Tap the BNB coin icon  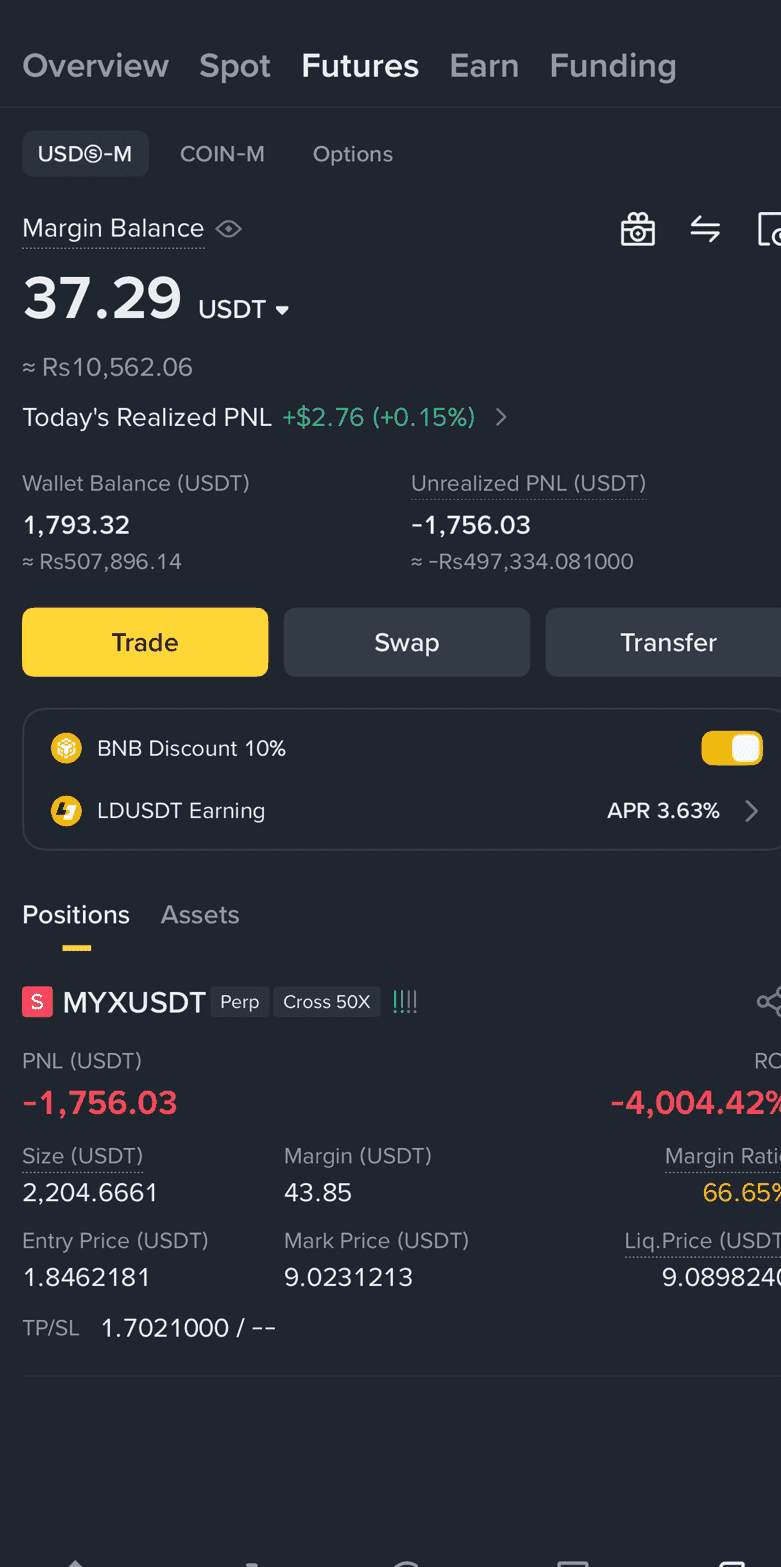[66, 748]
